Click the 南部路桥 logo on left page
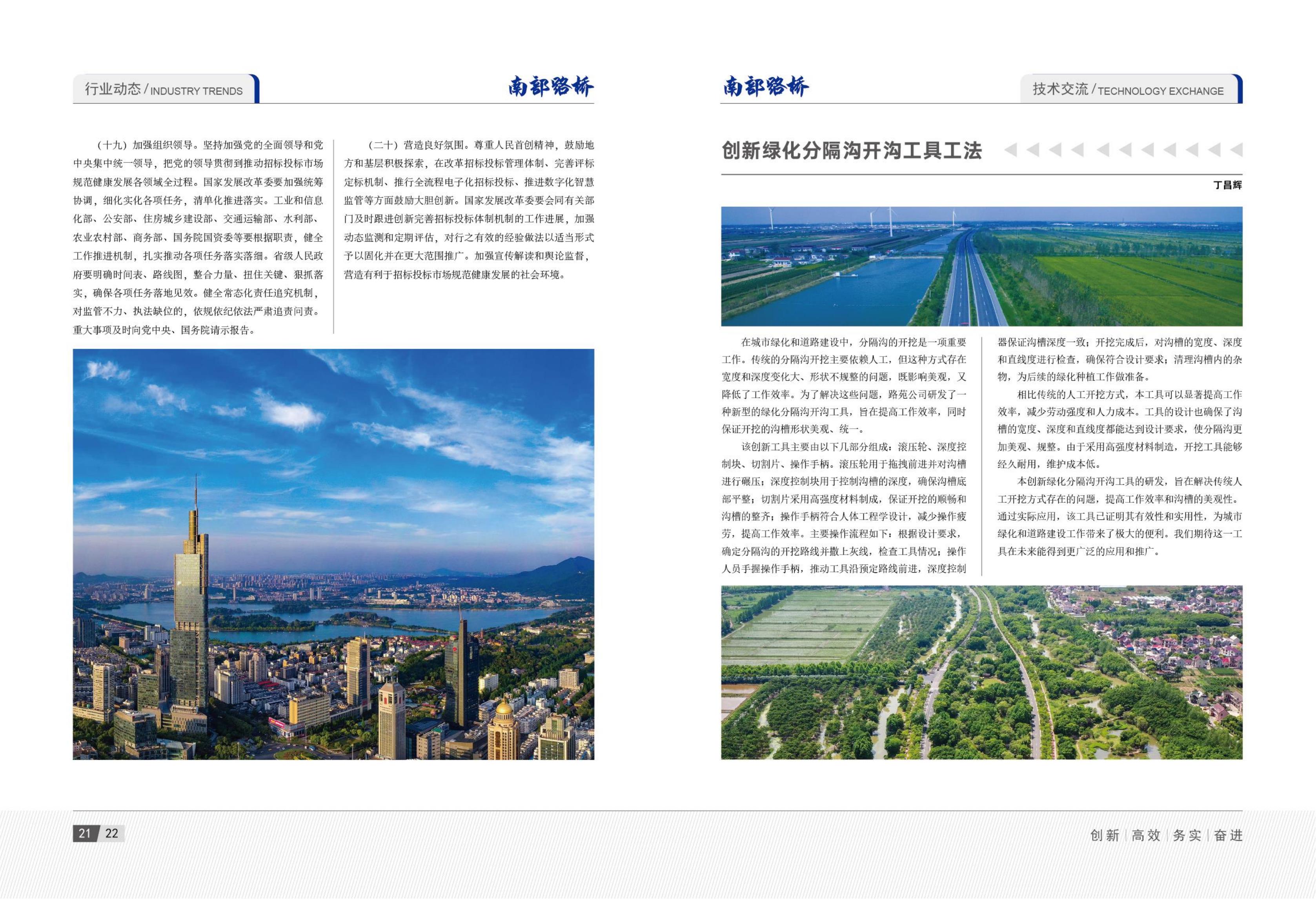This screenshot has height=899, width=1316. tap(550, 87)
